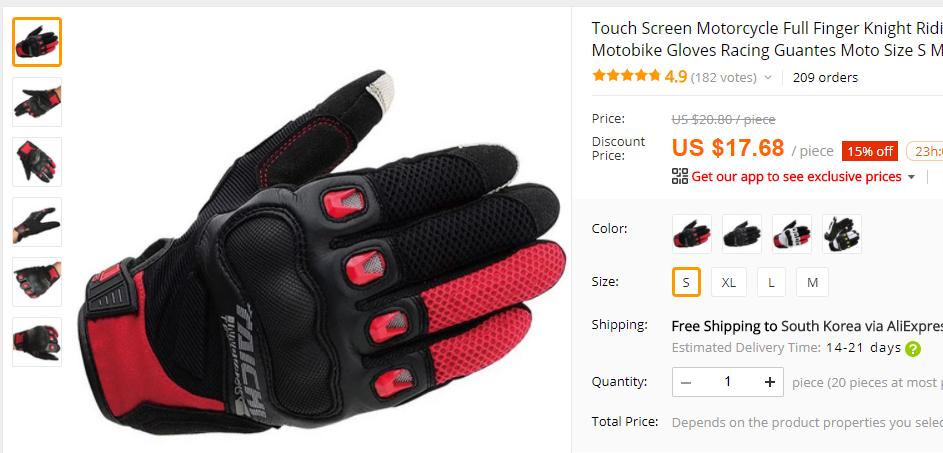Viewport: 943px width, 453px height.
Task: Click the QR code app icon
Action: pyautogui.click(x=680, y=176)
